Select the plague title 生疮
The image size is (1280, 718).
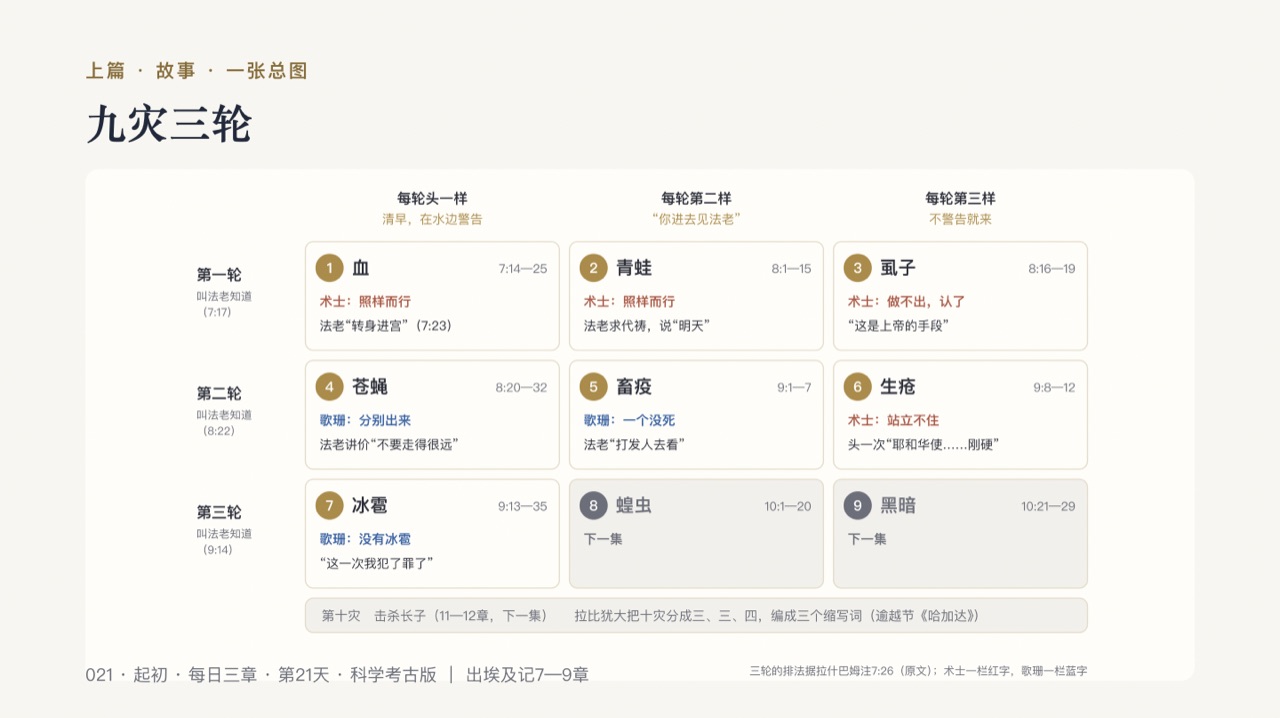898,387
